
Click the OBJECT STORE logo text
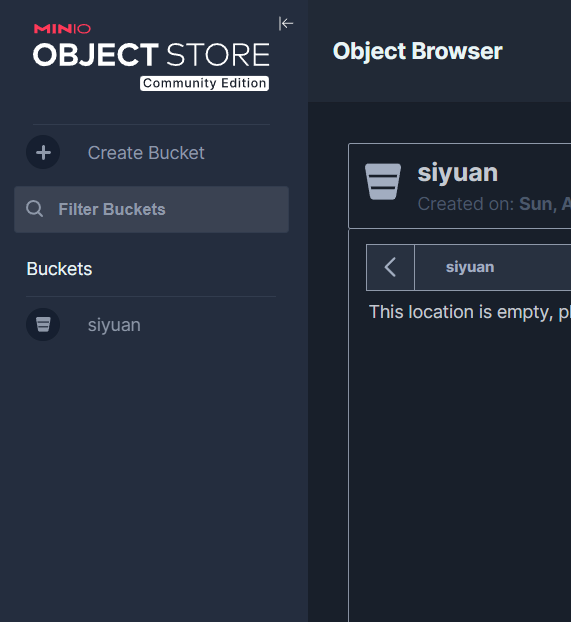coord(151,55)
